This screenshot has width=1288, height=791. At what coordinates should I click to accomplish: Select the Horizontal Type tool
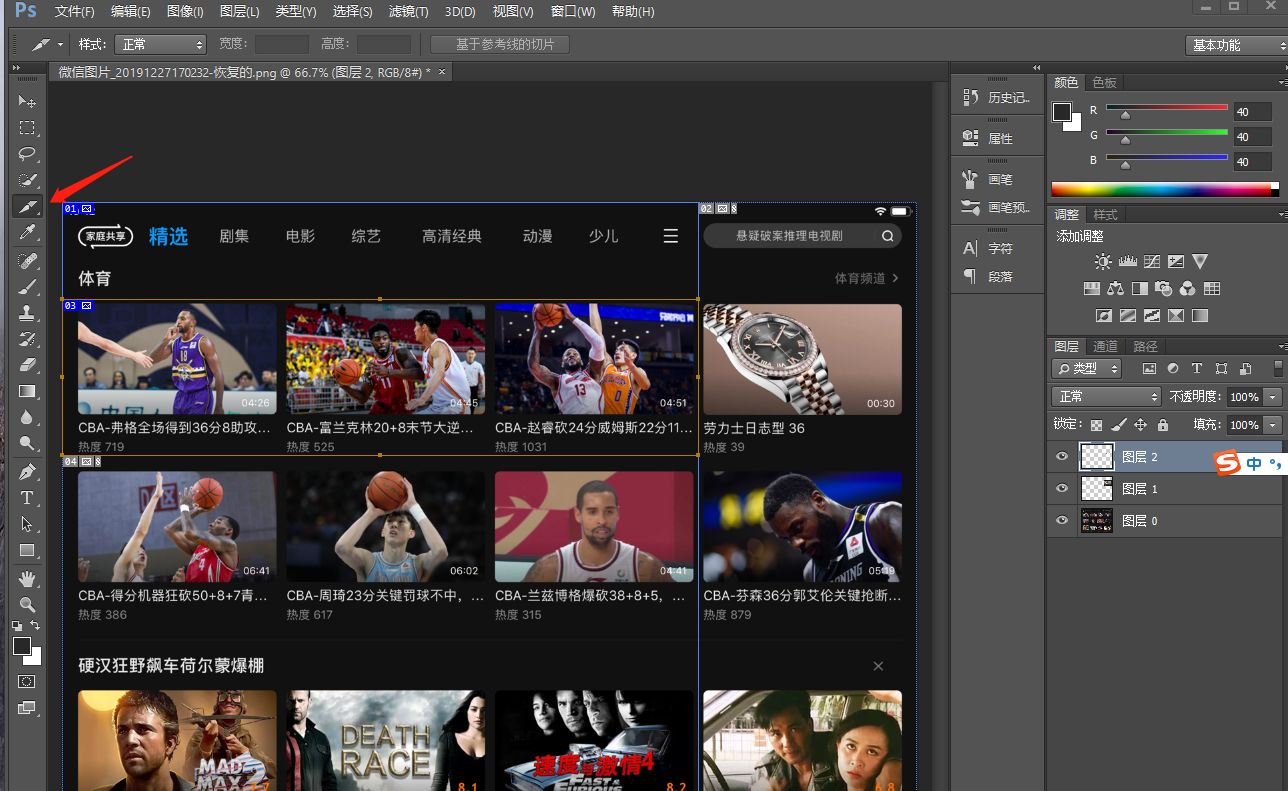27,497
